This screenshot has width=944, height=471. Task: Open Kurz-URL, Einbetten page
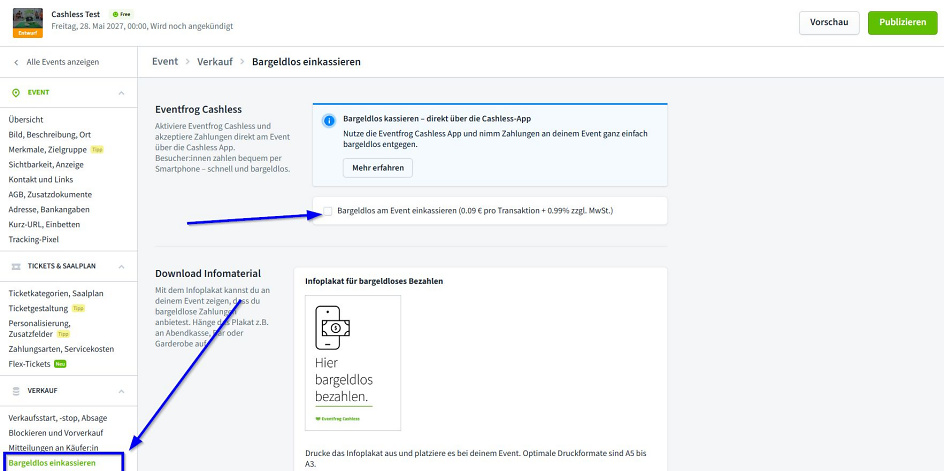point(45,224)
